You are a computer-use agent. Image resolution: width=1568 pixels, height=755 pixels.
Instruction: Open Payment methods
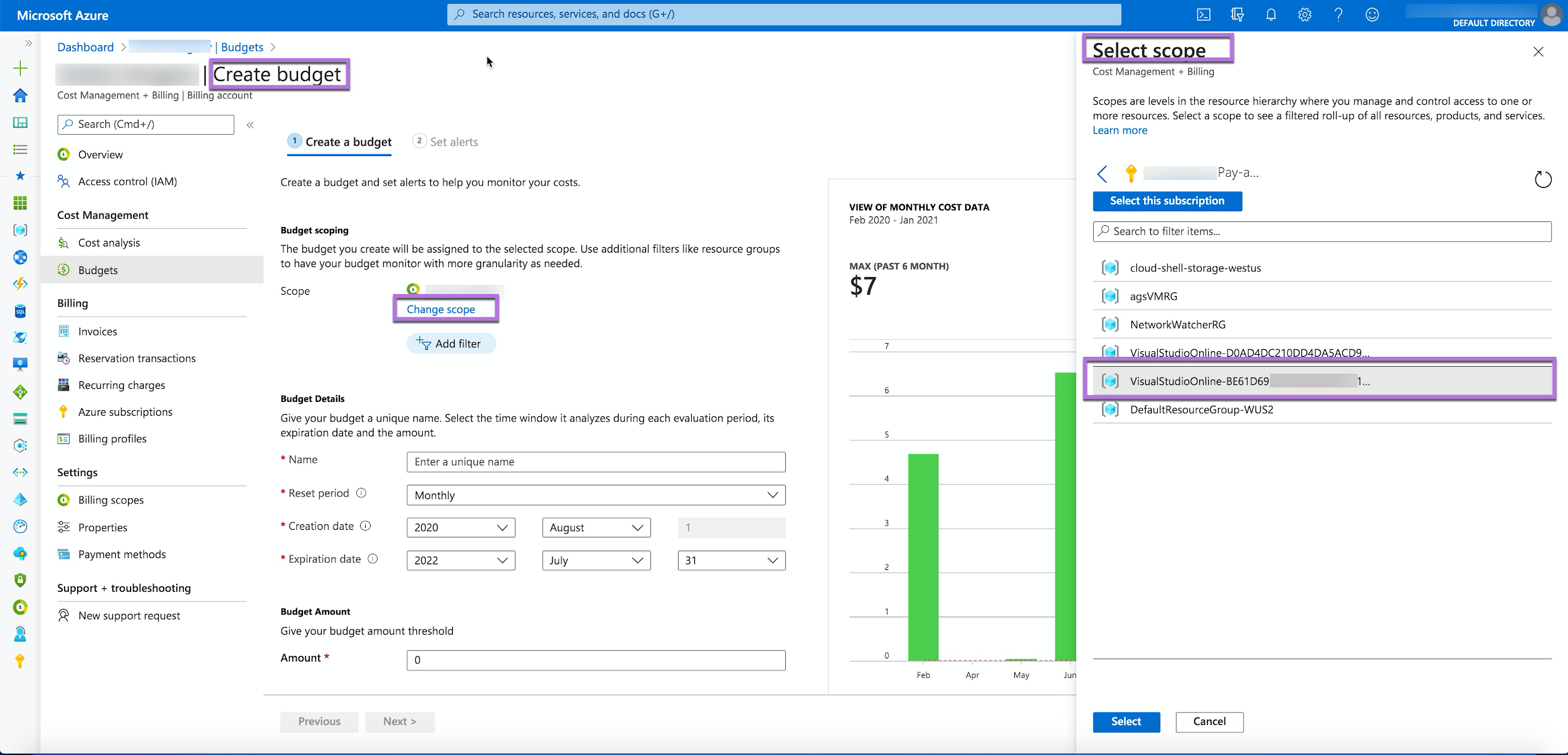(x=122, y=555)
